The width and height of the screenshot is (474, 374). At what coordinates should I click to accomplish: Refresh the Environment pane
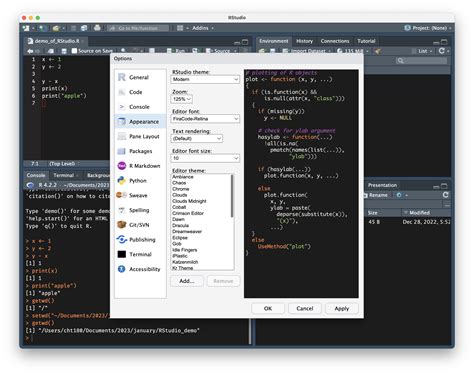point(442,51)
